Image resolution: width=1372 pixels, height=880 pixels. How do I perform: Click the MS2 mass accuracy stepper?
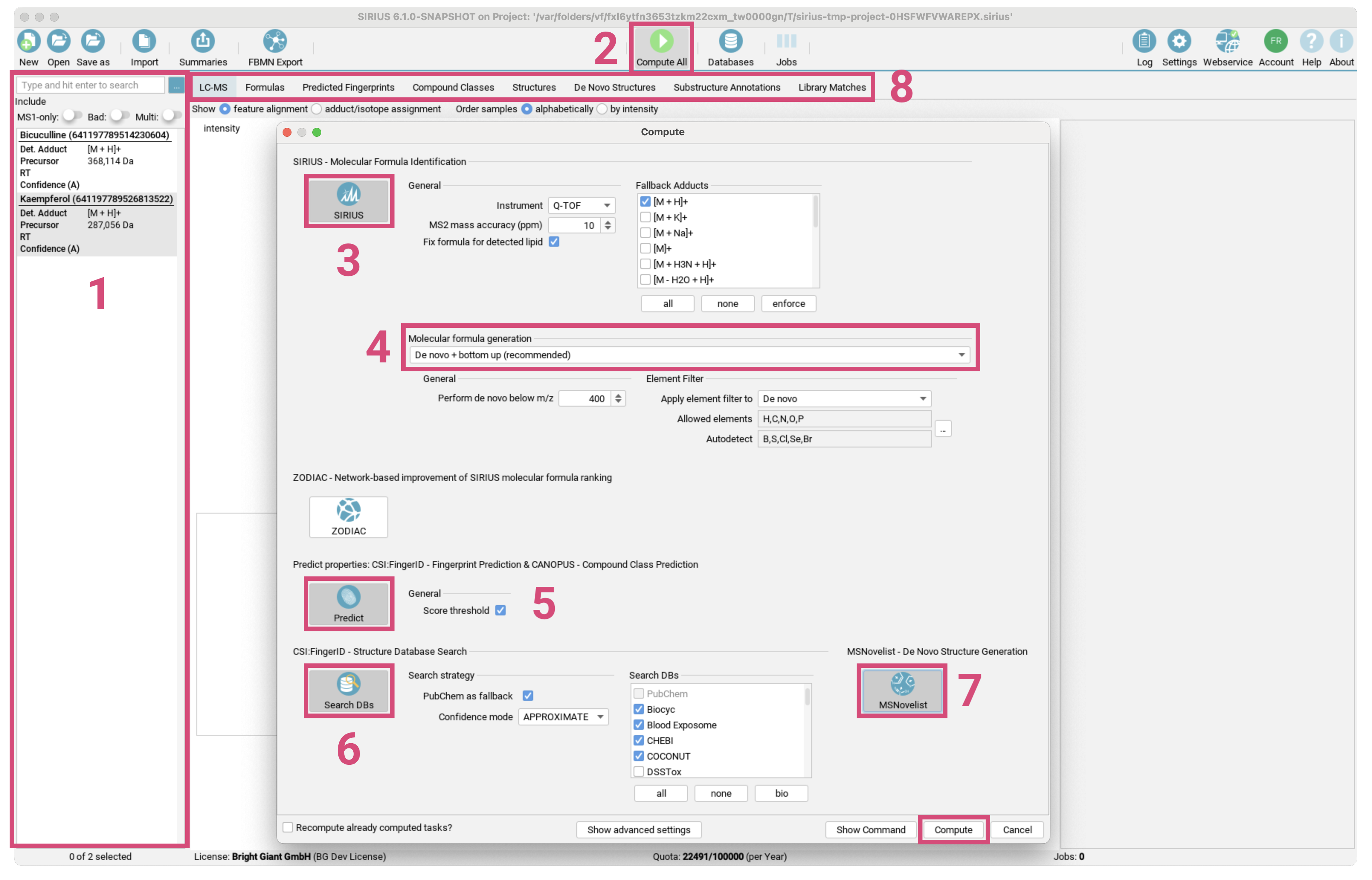tap(608, 225)
